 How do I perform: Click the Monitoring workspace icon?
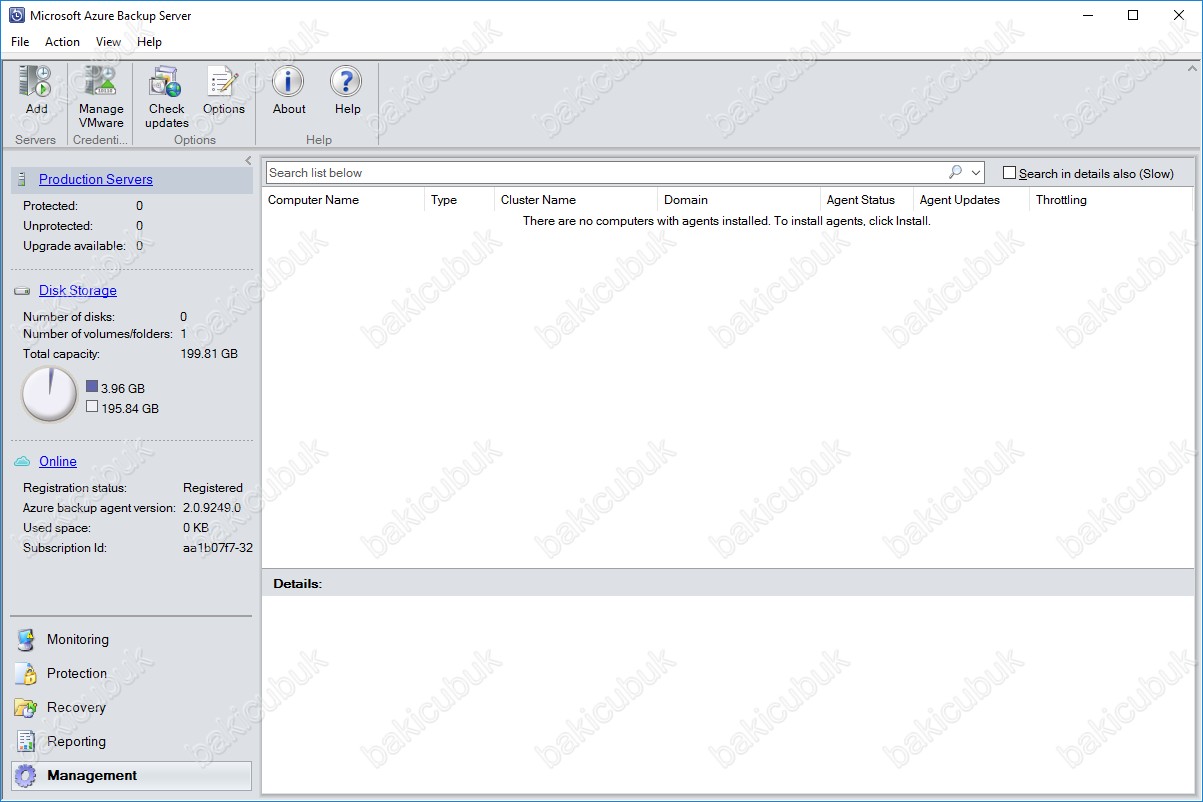tap(26, 640)
